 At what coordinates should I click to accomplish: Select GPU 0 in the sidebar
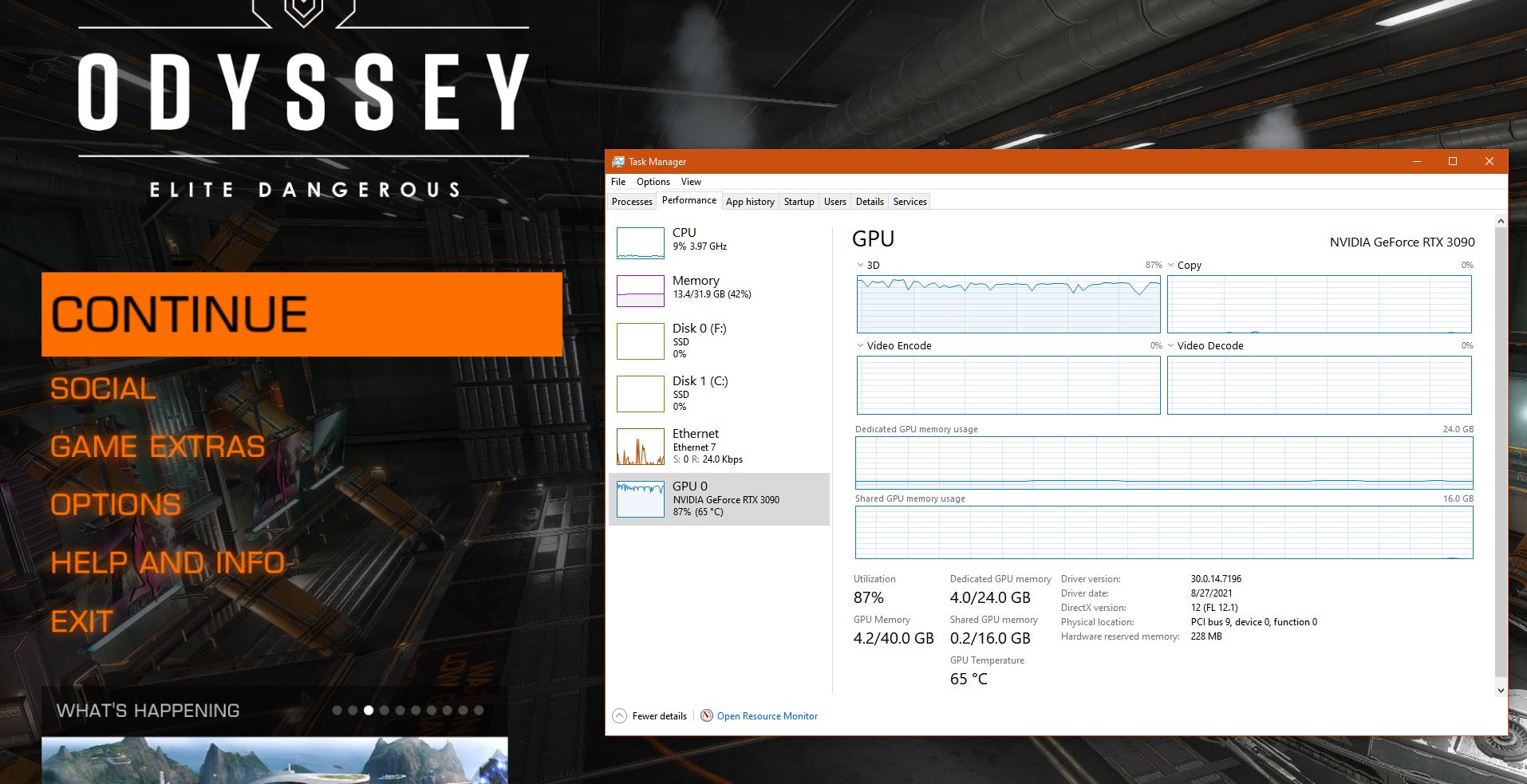click(719, 499)
